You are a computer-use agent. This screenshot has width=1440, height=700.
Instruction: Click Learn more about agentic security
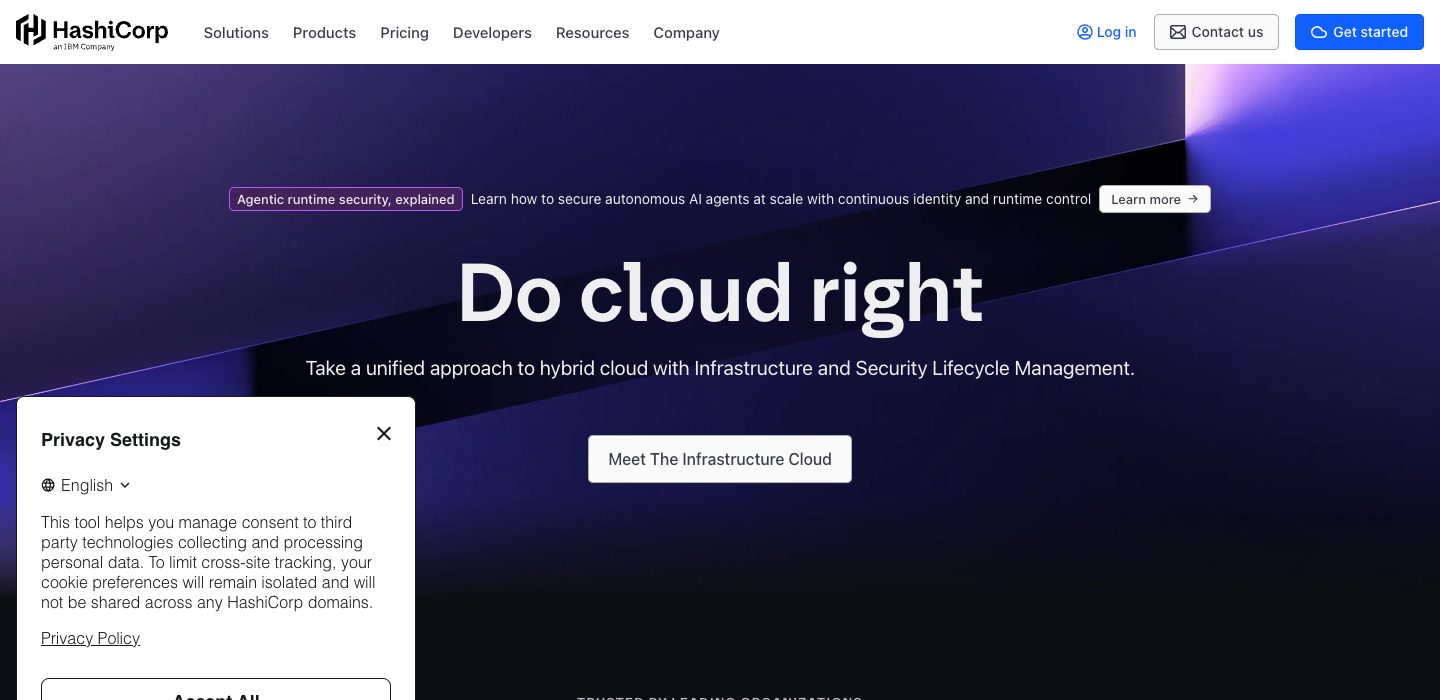click(1155, 199)
